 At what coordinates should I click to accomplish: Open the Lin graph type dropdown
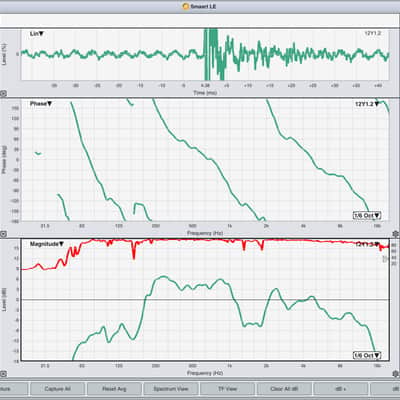pos(37,34)
